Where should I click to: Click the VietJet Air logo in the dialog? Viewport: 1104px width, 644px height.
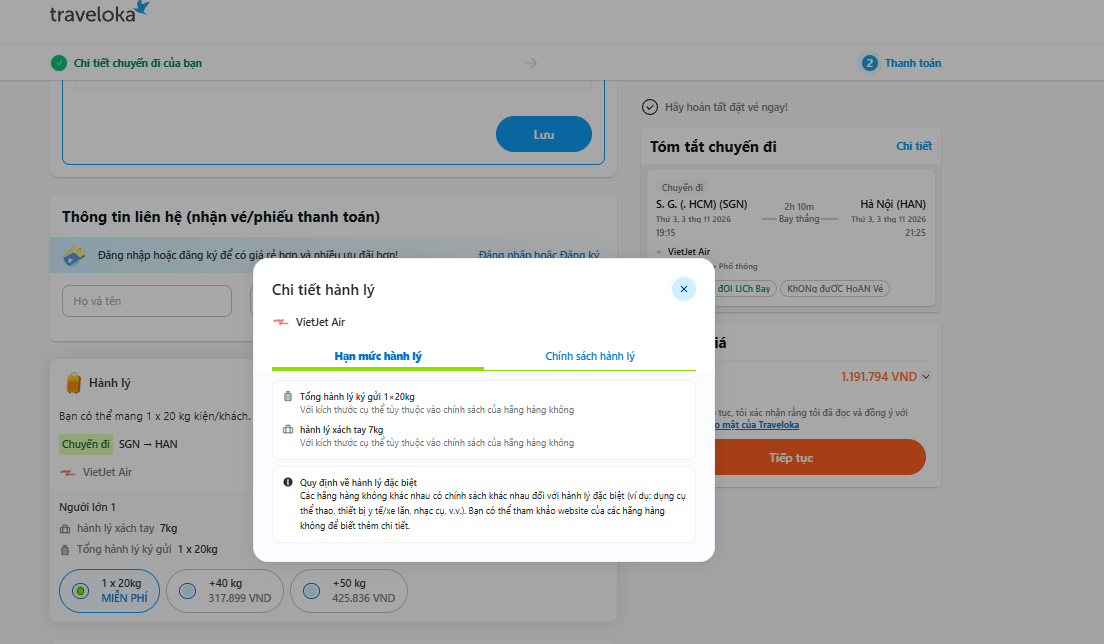pos(281,322)
